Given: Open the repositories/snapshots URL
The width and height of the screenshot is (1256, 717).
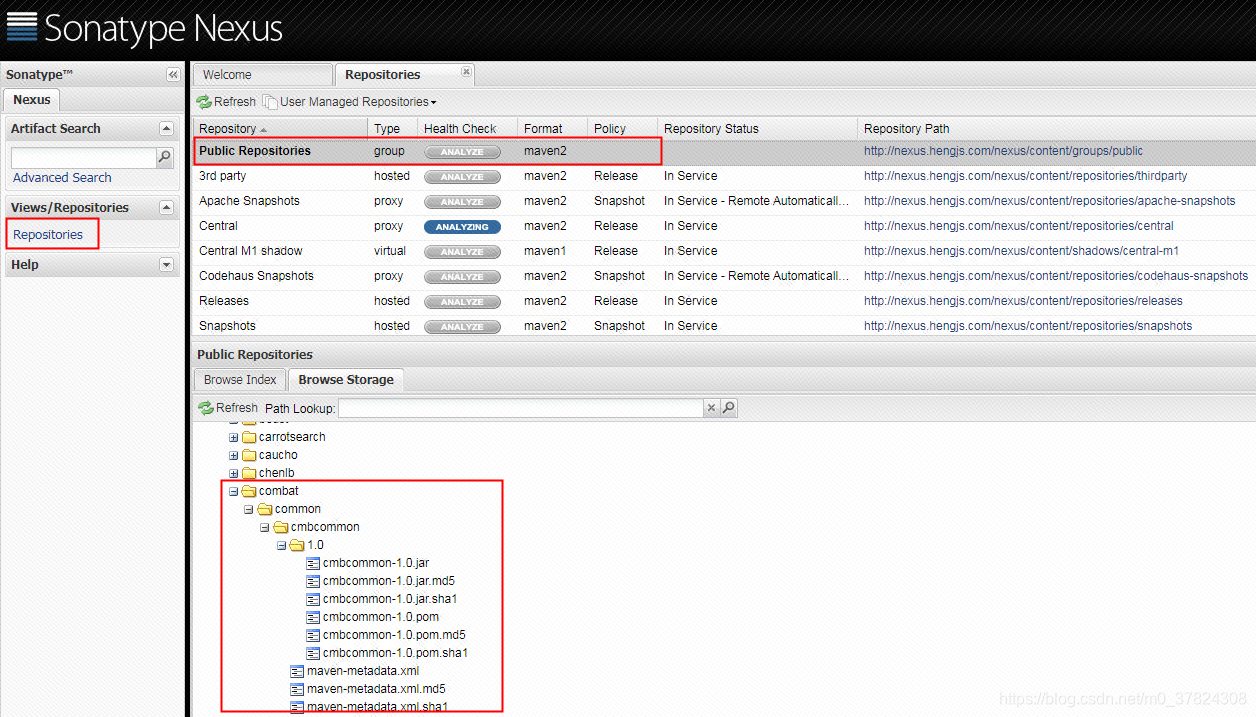Looking at the screenshot, I should [x=1028, y=326].
